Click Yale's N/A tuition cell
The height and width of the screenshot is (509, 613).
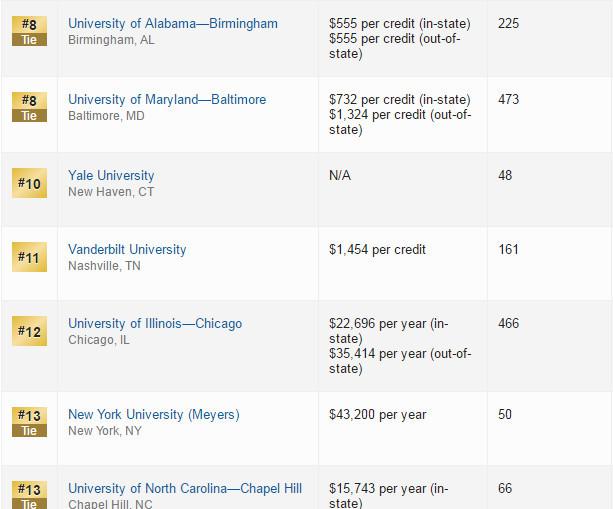coord(340,175)
